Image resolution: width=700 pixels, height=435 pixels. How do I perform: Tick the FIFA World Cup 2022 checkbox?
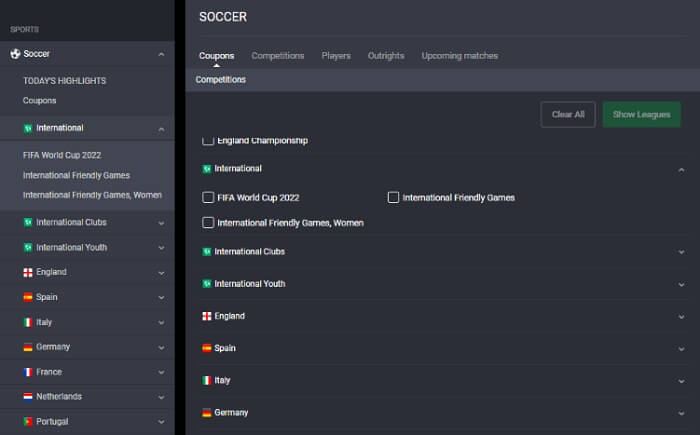click(208, 197)
